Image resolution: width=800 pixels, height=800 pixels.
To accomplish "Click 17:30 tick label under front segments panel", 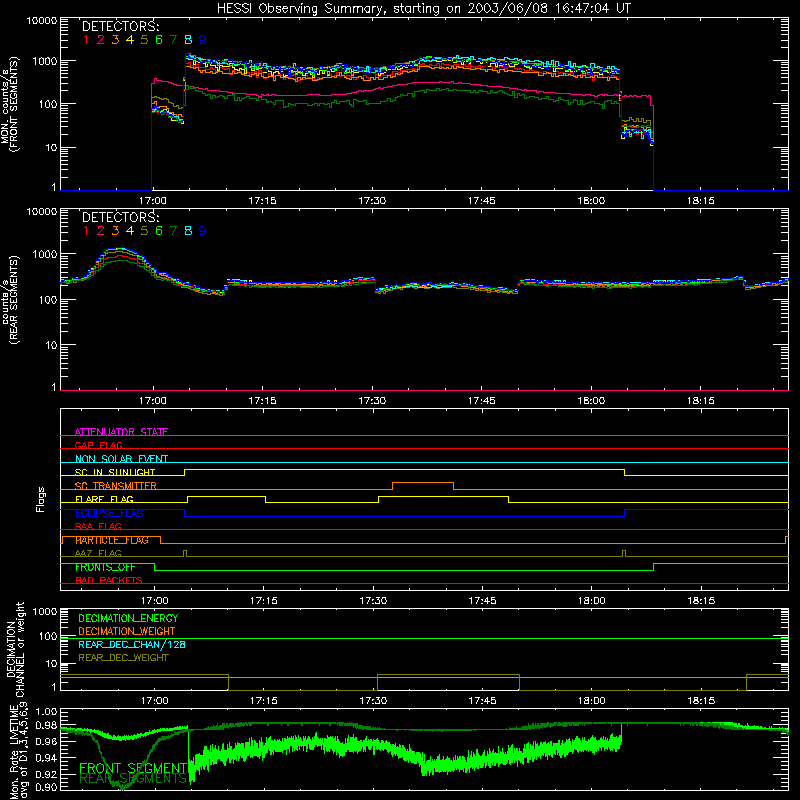I will click(x=372, y=201).
